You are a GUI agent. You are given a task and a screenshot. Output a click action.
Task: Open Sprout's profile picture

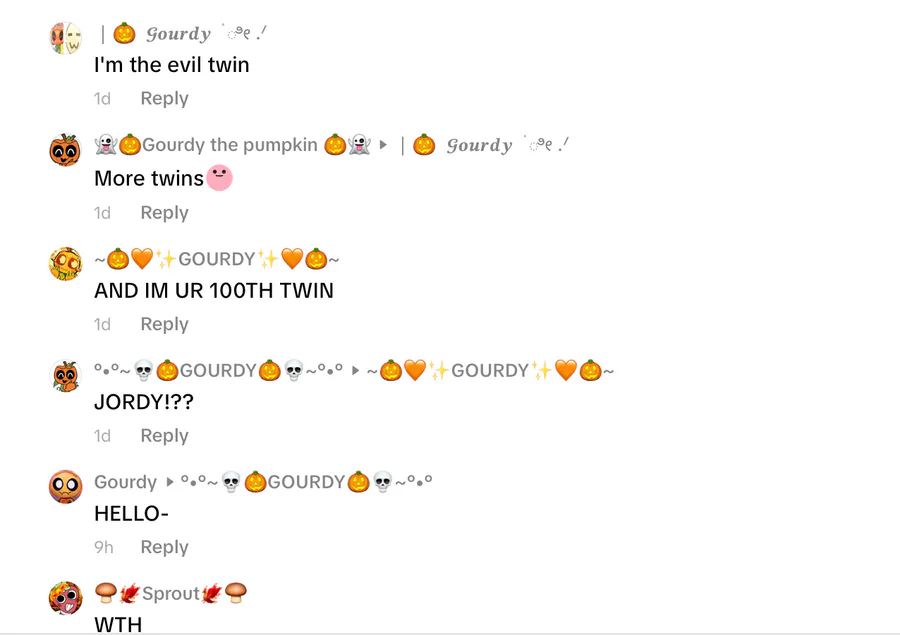click(x=65, y=598)
